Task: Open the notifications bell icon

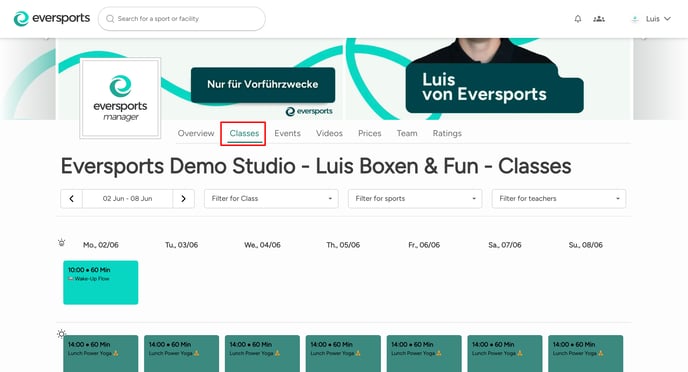Action: point(578,19)
